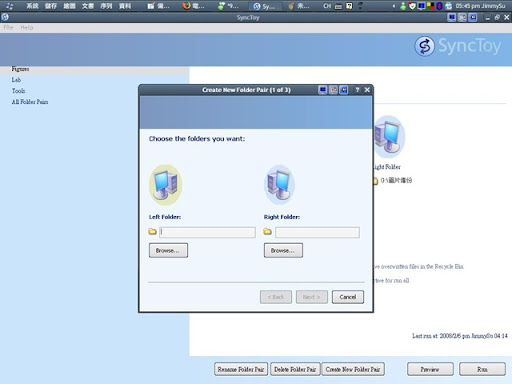
Task: Click folder icon beside Right Folder field
Action: (x=267, y=231)
